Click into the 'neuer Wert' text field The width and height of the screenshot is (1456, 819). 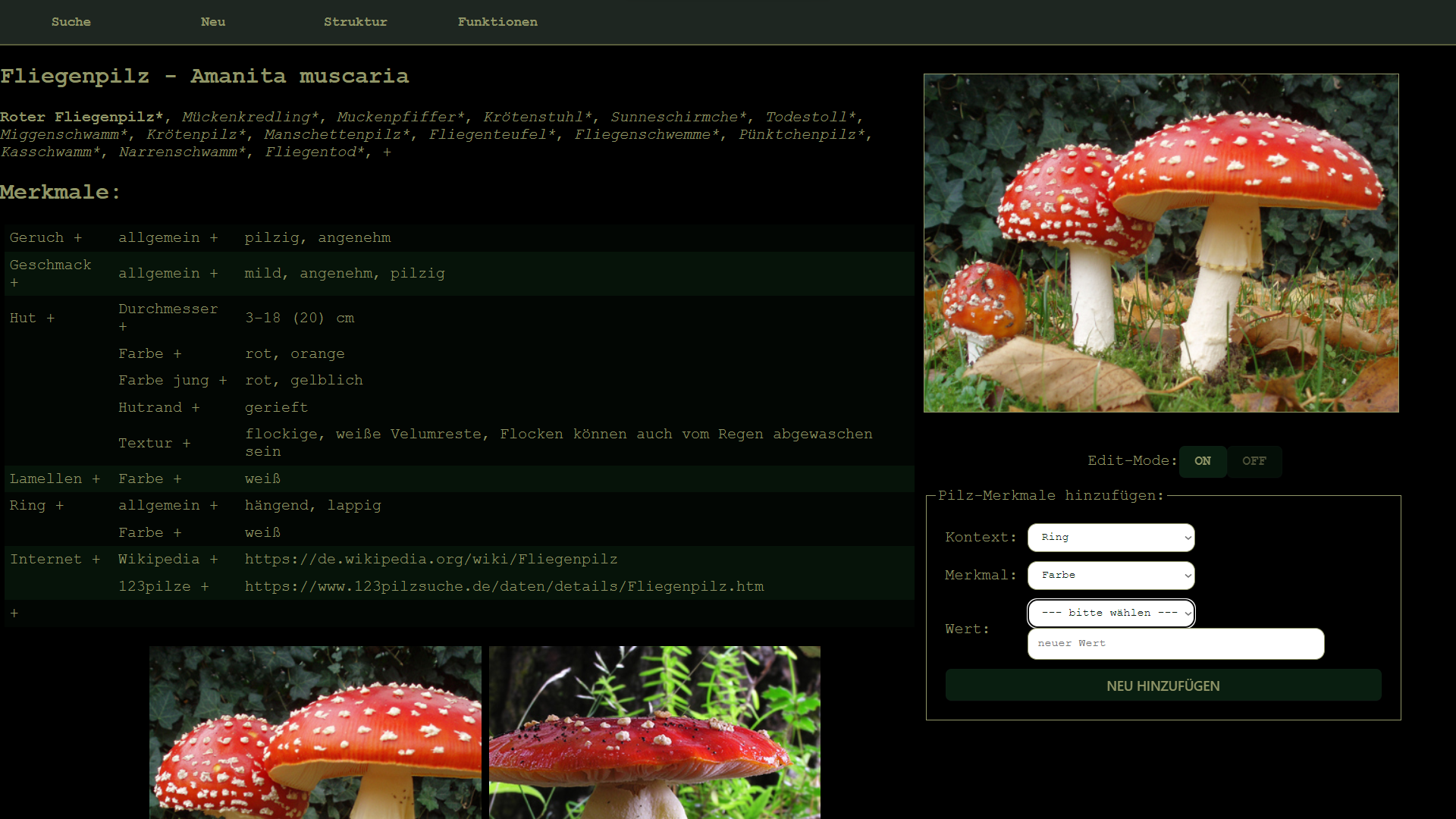click(1175, 644)
